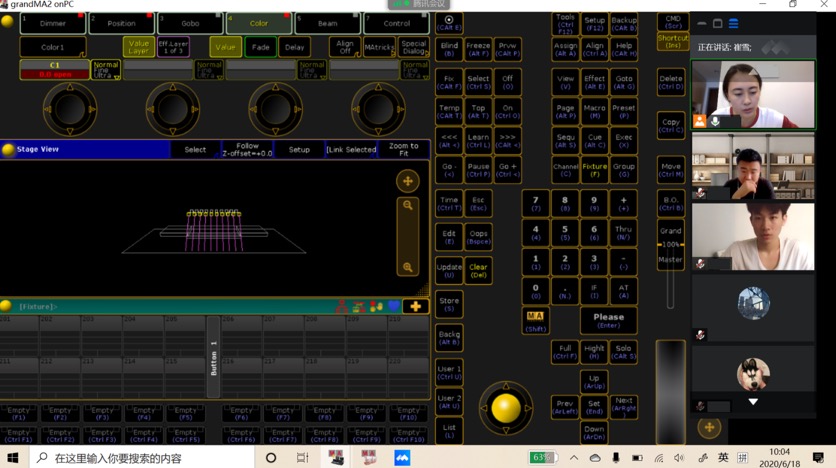Expand more participants with down arrow
This screenshot has height=468, width=836.
(x=753, y=401)
